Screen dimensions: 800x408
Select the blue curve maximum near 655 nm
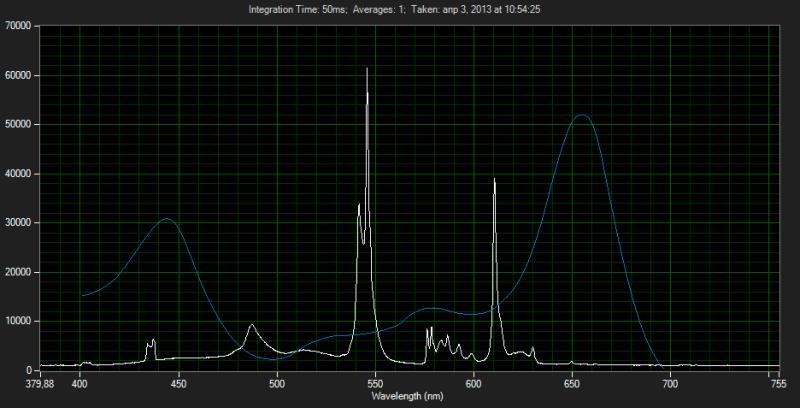point(581,116)
